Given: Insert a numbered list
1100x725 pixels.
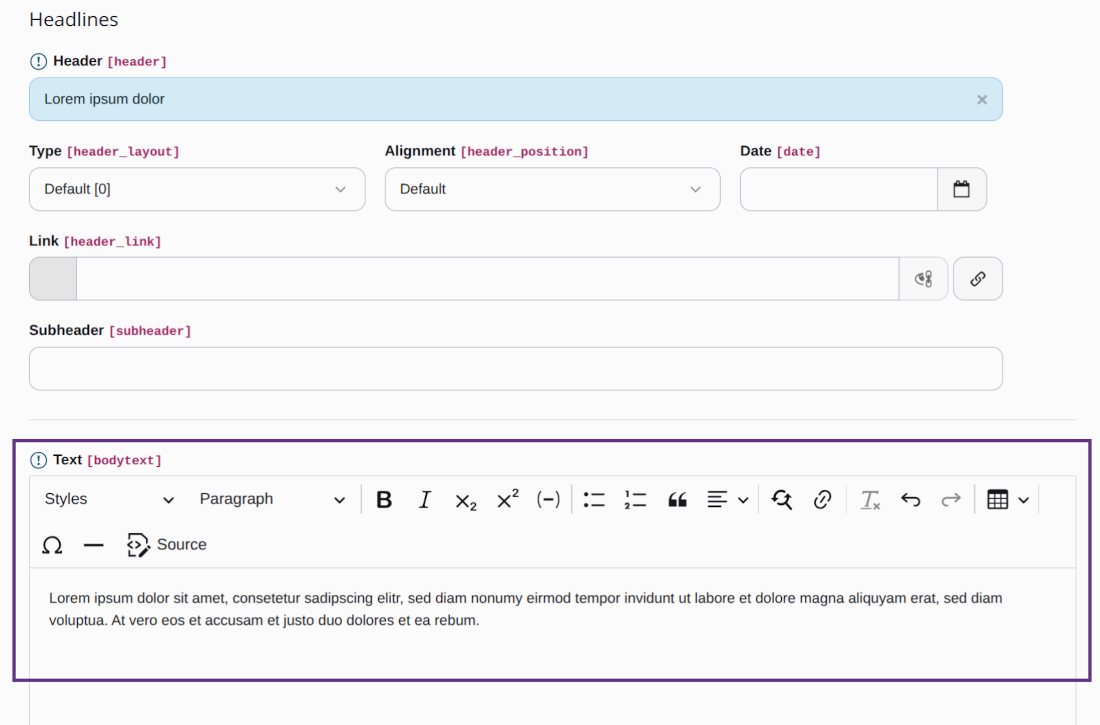Looking at the screenshot, I should [635, 500].
